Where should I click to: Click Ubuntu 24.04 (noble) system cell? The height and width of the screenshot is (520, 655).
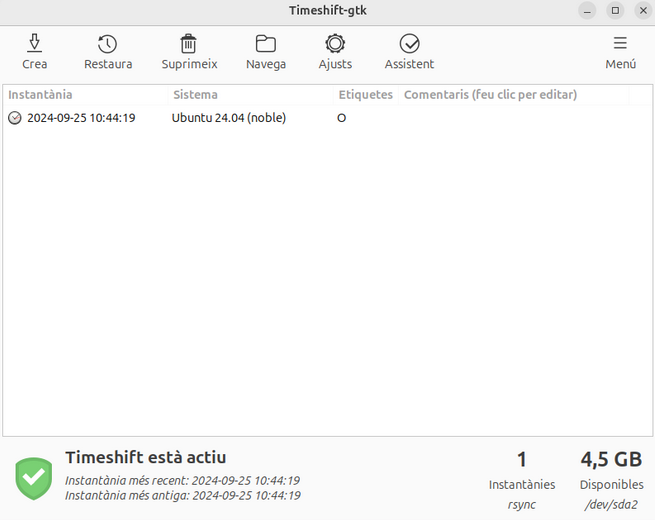(x=229, y=118)
